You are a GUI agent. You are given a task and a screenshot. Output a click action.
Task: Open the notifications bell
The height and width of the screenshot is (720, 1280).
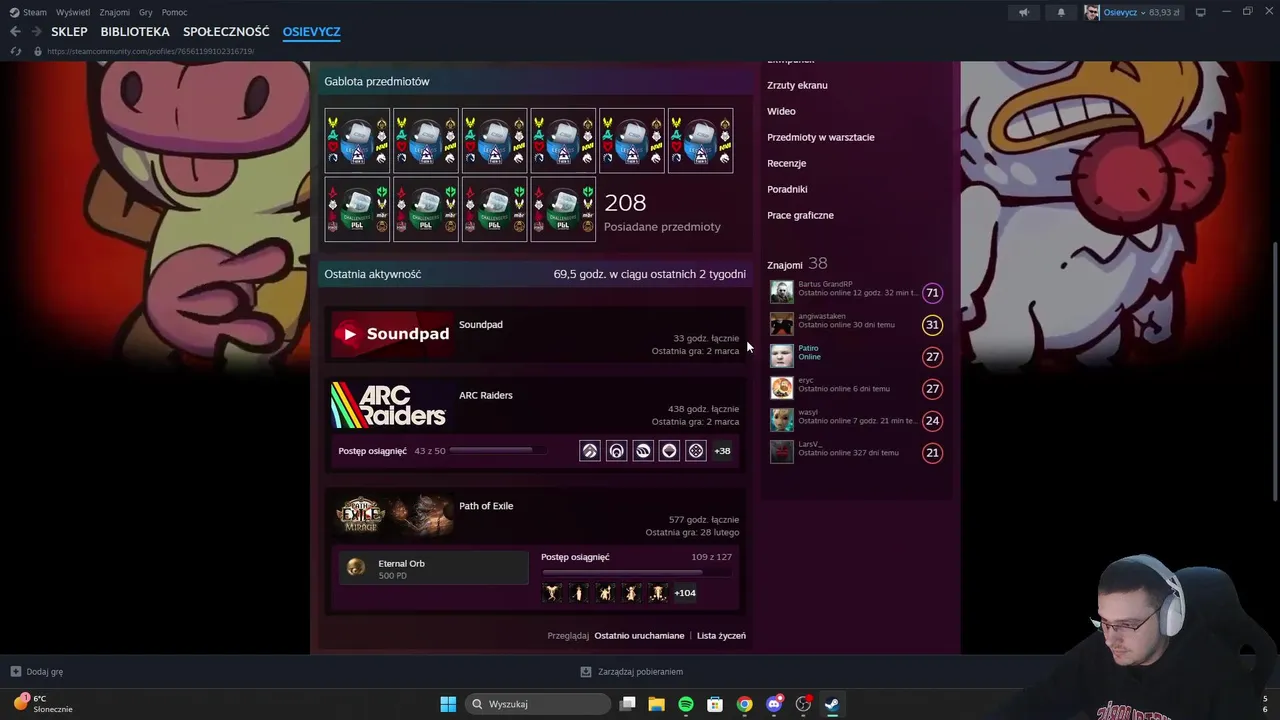click(1061, 12)
